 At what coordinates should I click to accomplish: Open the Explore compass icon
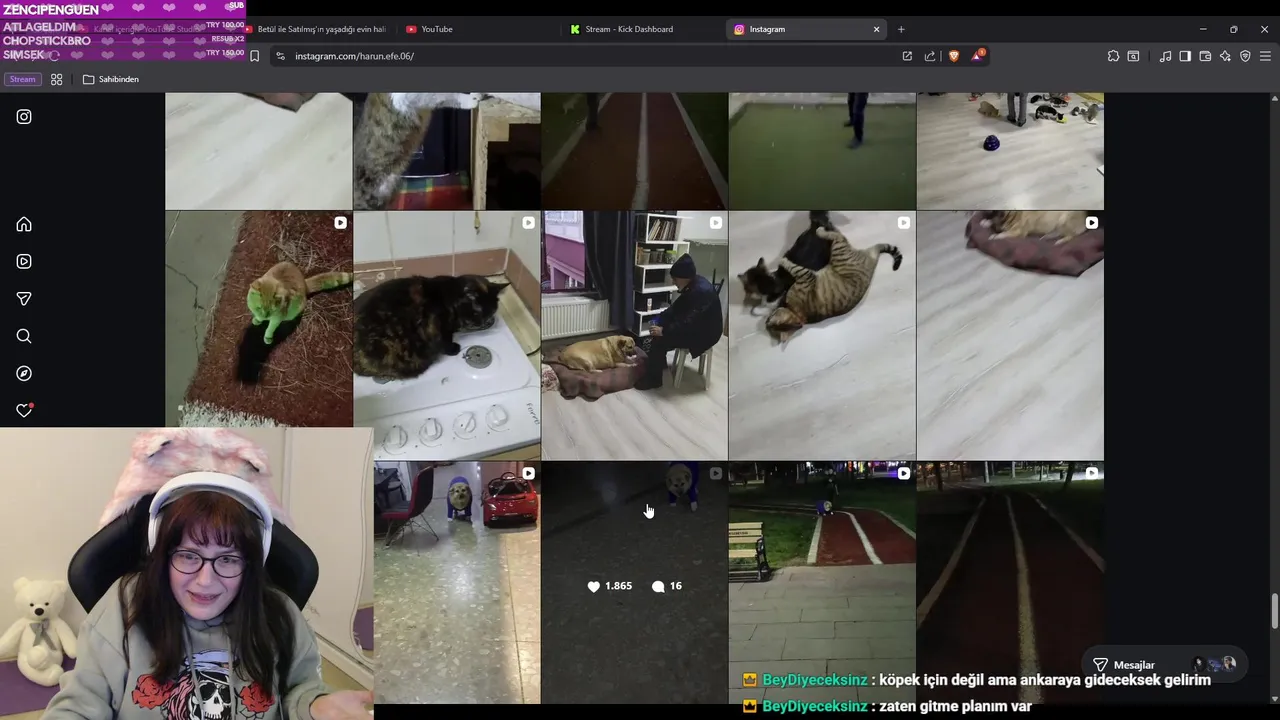pos(24,373)
